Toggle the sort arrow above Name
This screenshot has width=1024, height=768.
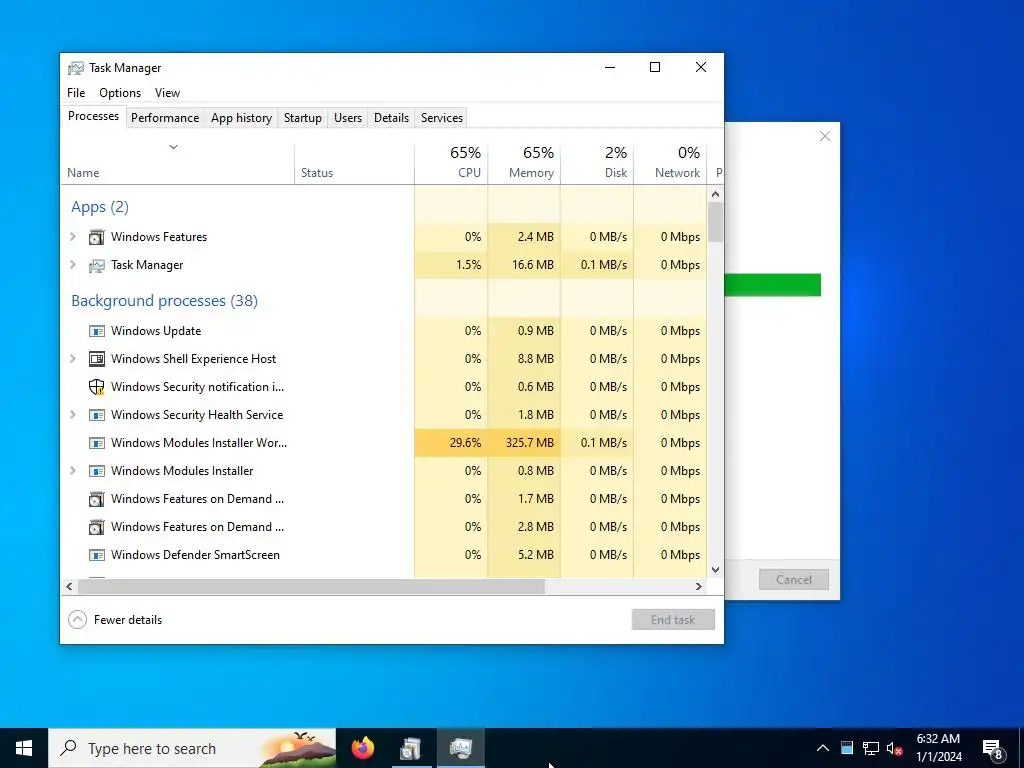click(x=173, y=147)
